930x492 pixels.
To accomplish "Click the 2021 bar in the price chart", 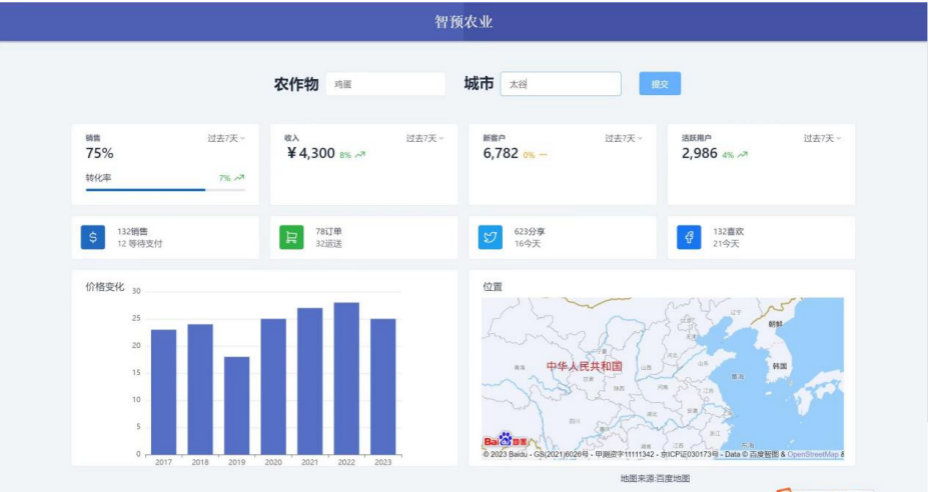I will pyautogui.click(x=310, y=381).
